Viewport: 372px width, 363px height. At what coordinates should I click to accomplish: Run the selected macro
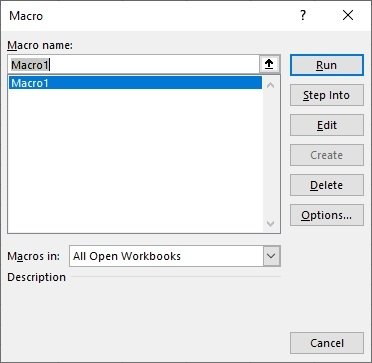coord(327,65)
